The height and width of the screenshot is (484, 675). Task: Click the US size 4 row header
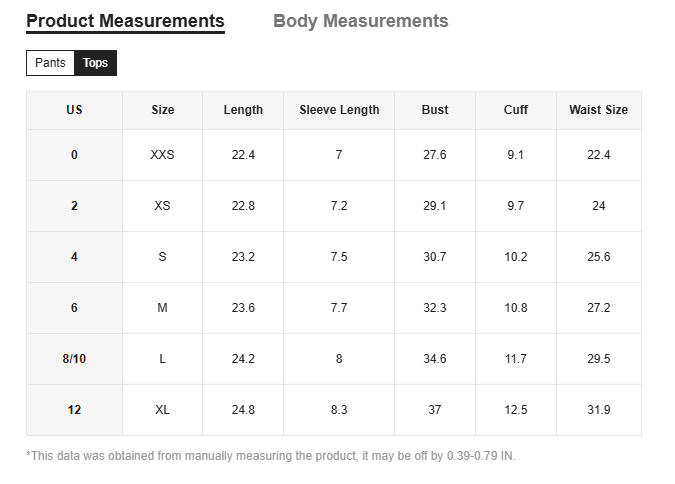(74, 257)
